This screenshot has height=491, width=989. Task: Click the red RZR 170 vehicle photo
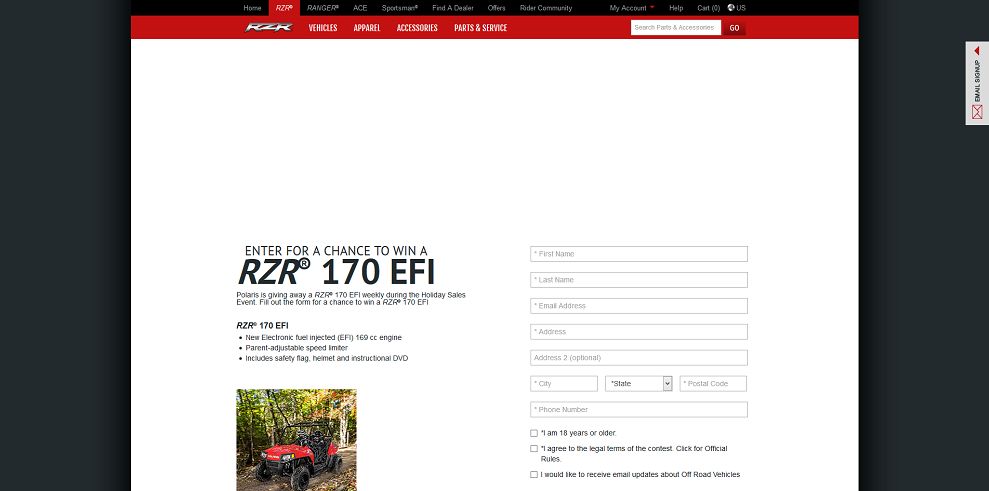coord(296,440)
